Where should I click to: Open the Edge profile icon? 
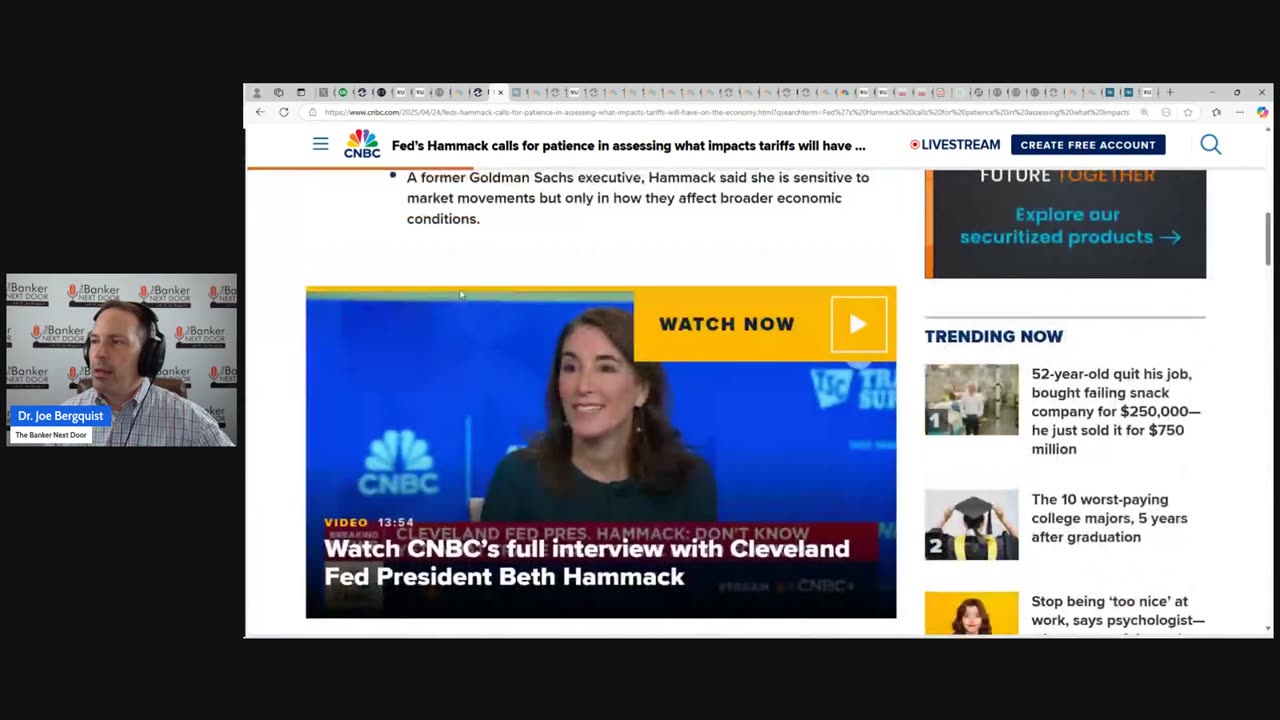(257, 92)
